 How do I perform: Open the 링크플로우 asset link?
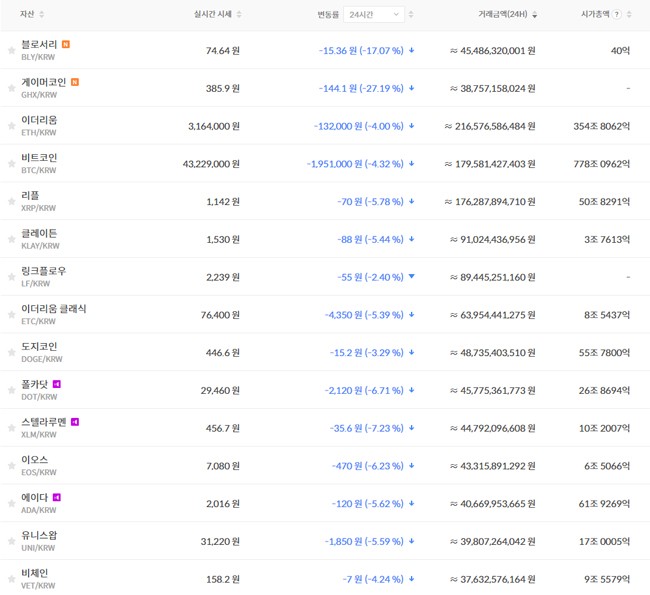pyautogui.click(x=44, y=271)
